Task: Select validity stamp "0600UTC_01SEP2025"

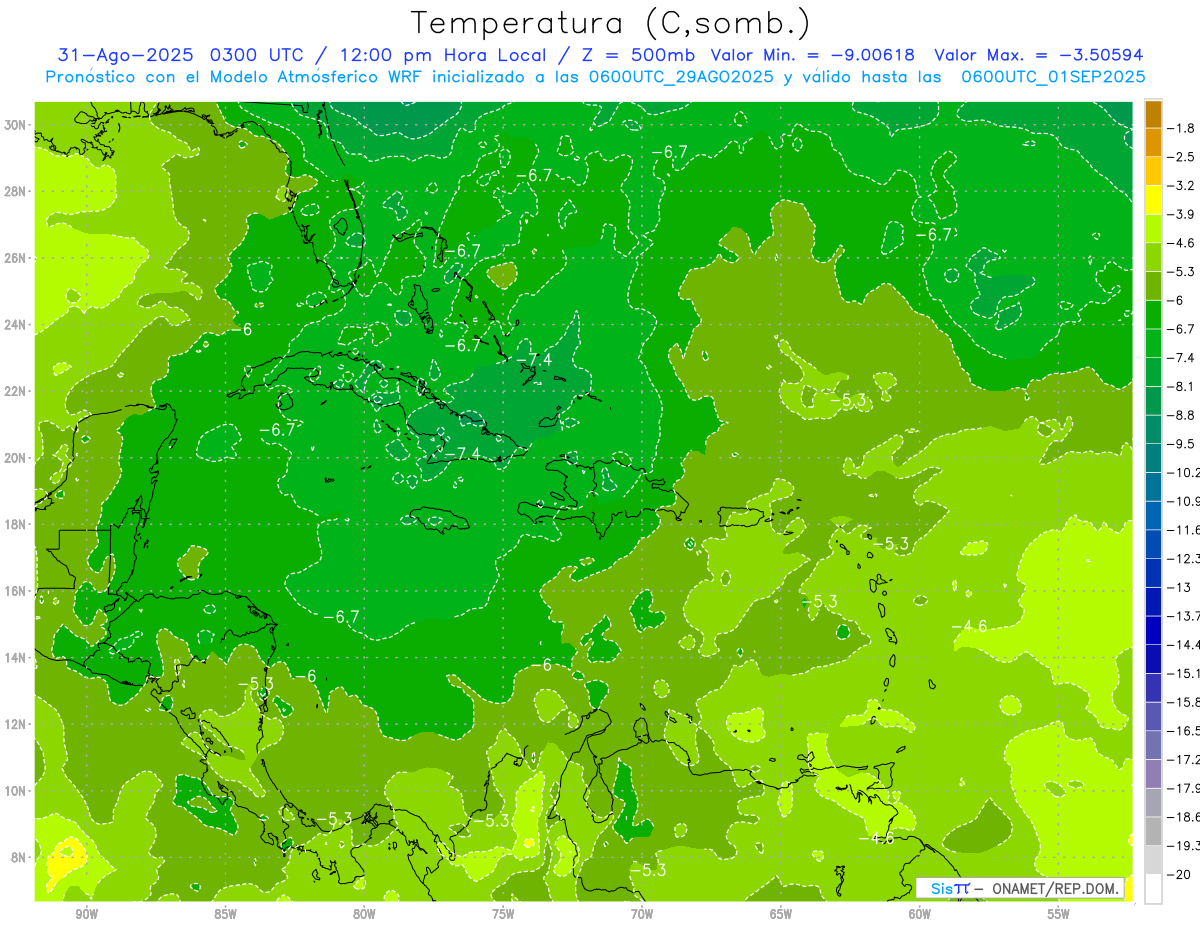Action: pyautogui.click(x=1054, y=77)
